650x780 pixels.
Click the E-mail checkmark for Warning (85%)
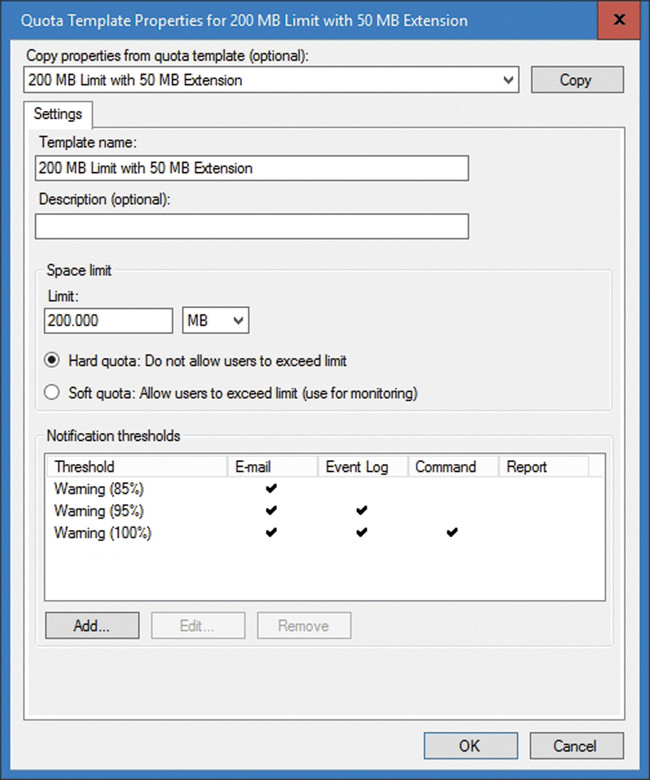271,488
